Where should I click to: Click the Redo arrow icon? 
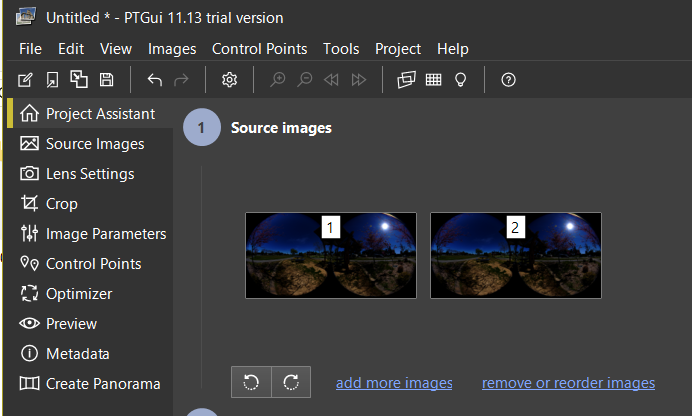181,80
